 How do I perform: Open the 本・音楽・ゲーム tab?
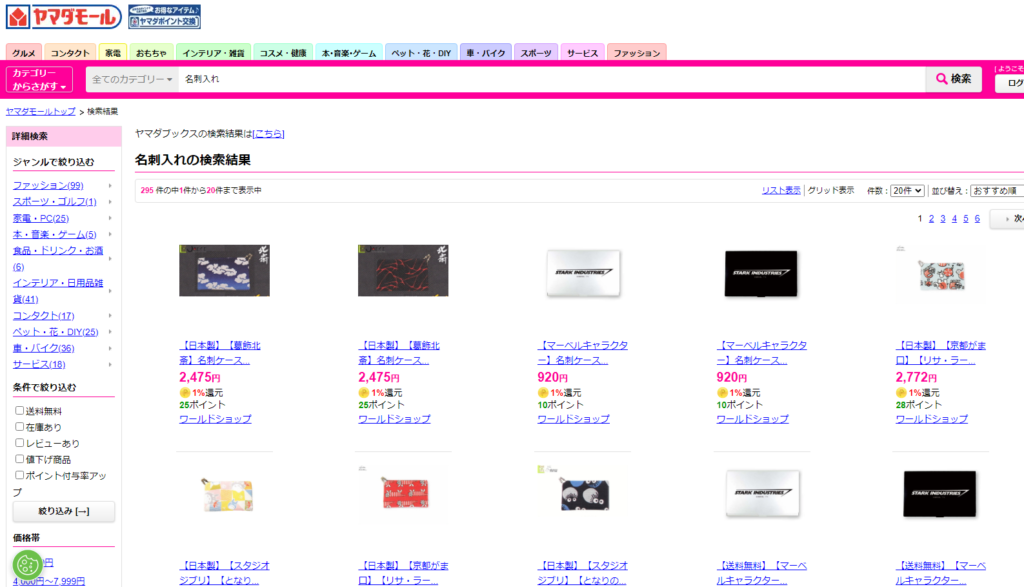click(349, 53)
